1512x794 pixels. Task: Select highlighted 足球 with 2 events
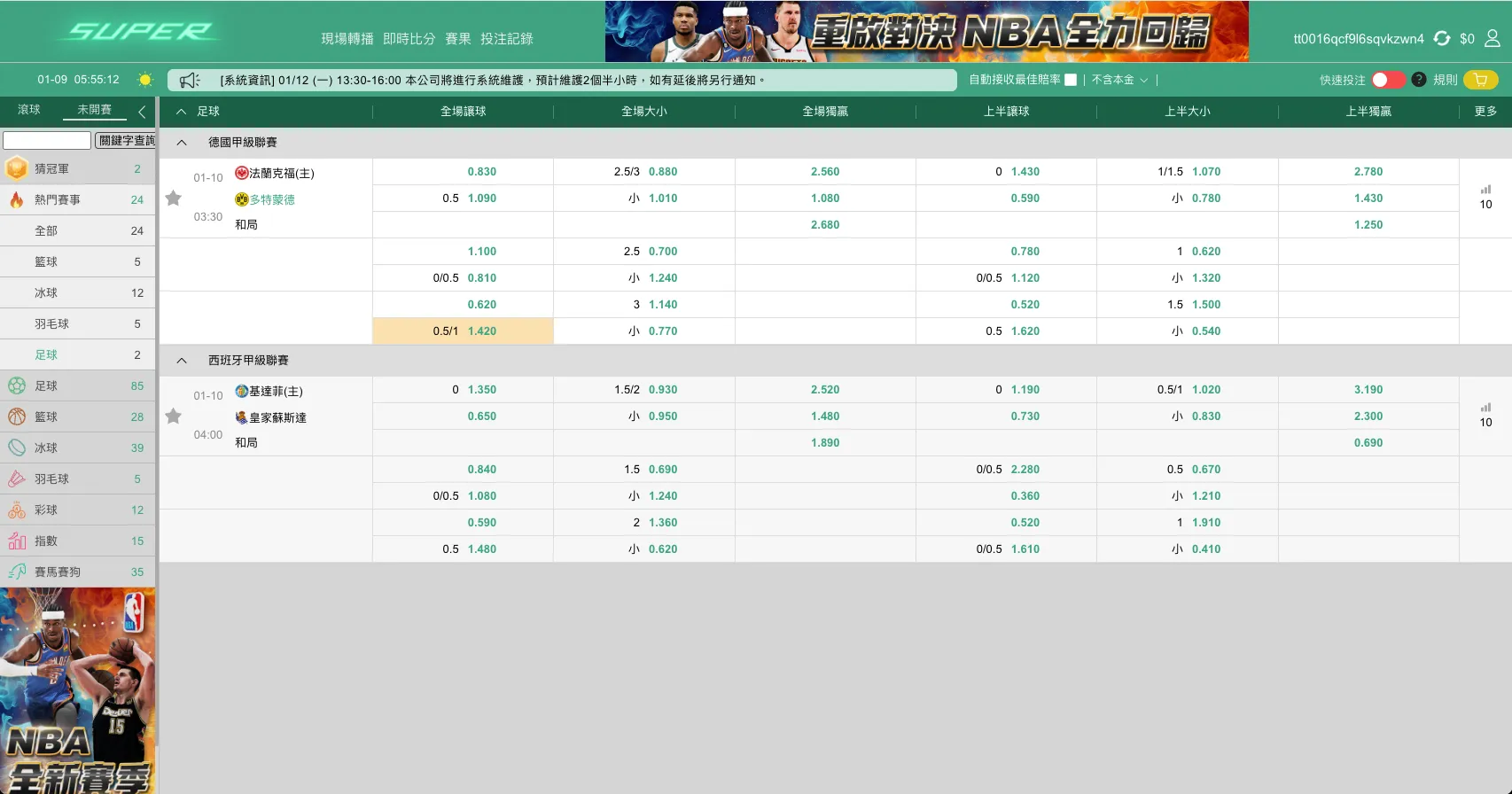[x=78, y=354]
